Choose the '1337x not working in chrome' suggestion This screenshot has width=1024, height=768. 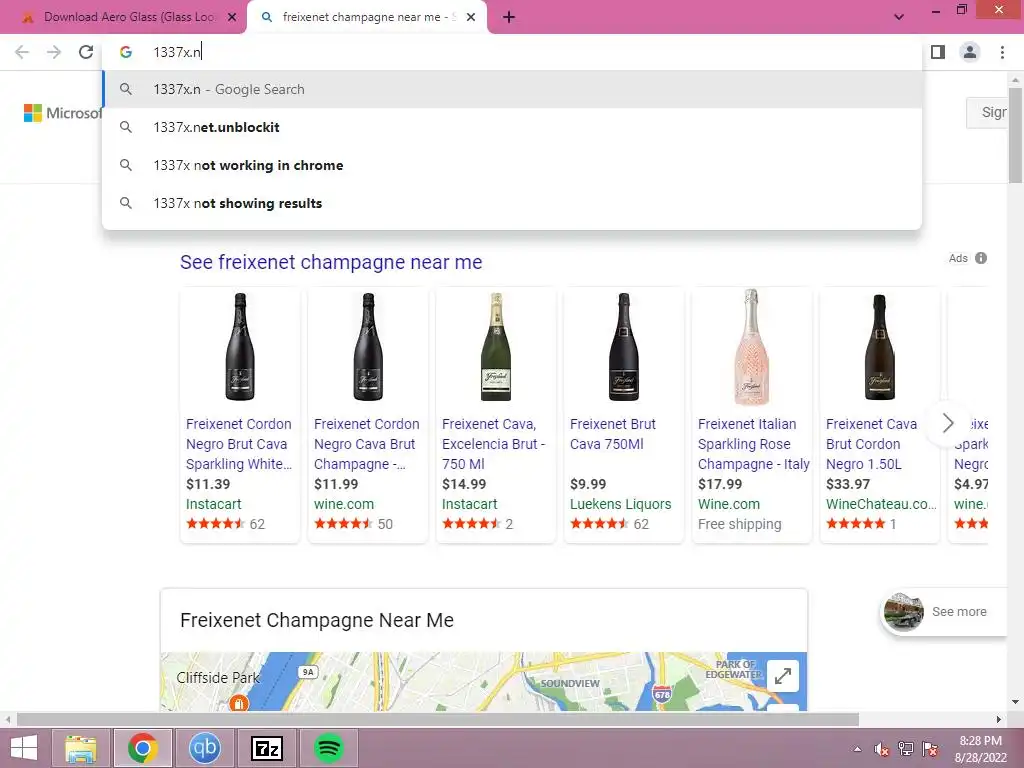[513, 165]
